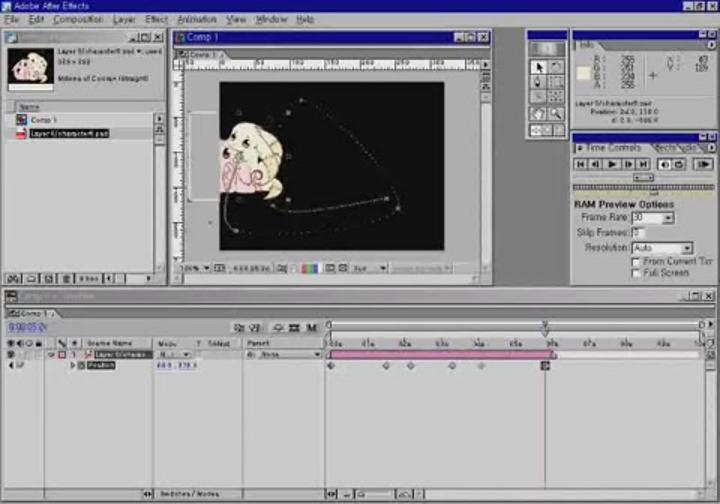The height and width of the screenshot is (504, 720).
Task: Step forward one frame in Time Controls
Action: pyautogui.click(x=628, y=164)
